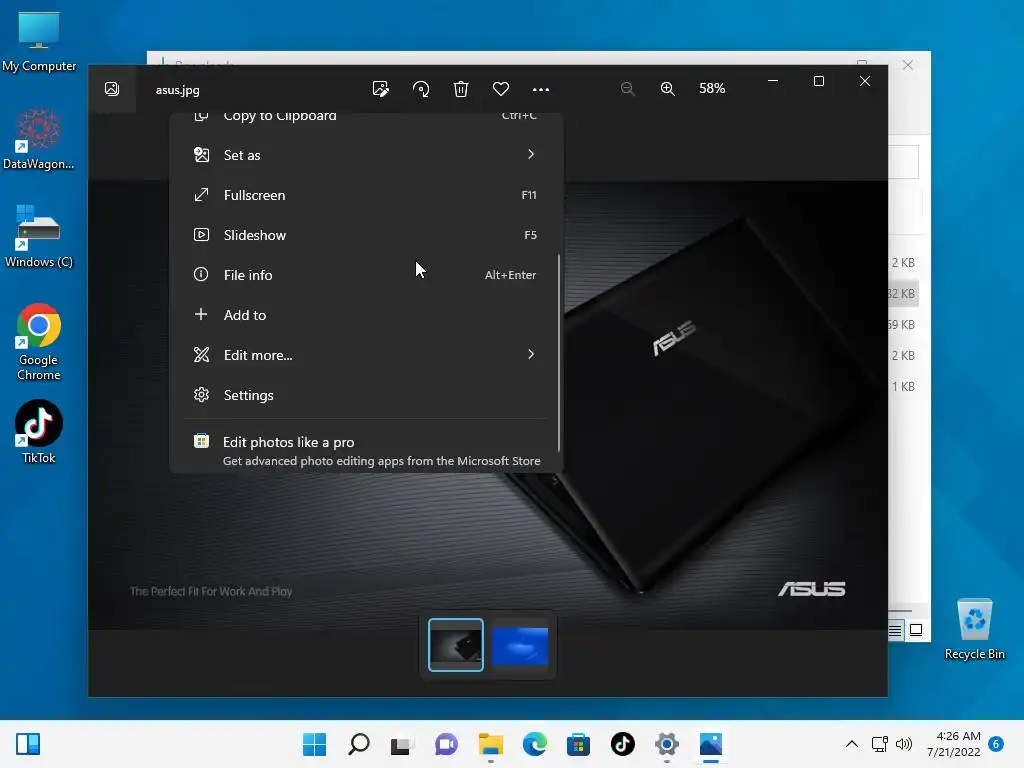
Task: Open TikTok from the taskbar
Action: (x=622, y=744)
